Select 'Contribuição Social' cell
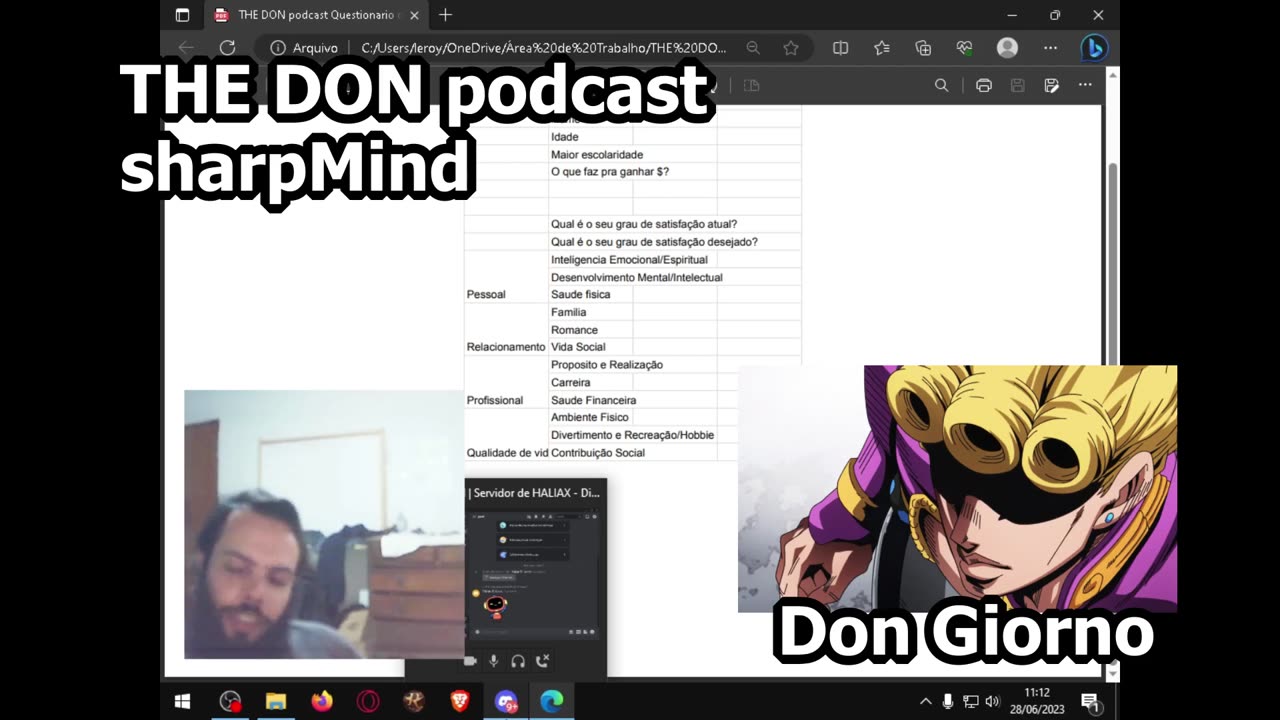Image resolution: width=1280 pixels, height=720 pixels. coord(598,453)
